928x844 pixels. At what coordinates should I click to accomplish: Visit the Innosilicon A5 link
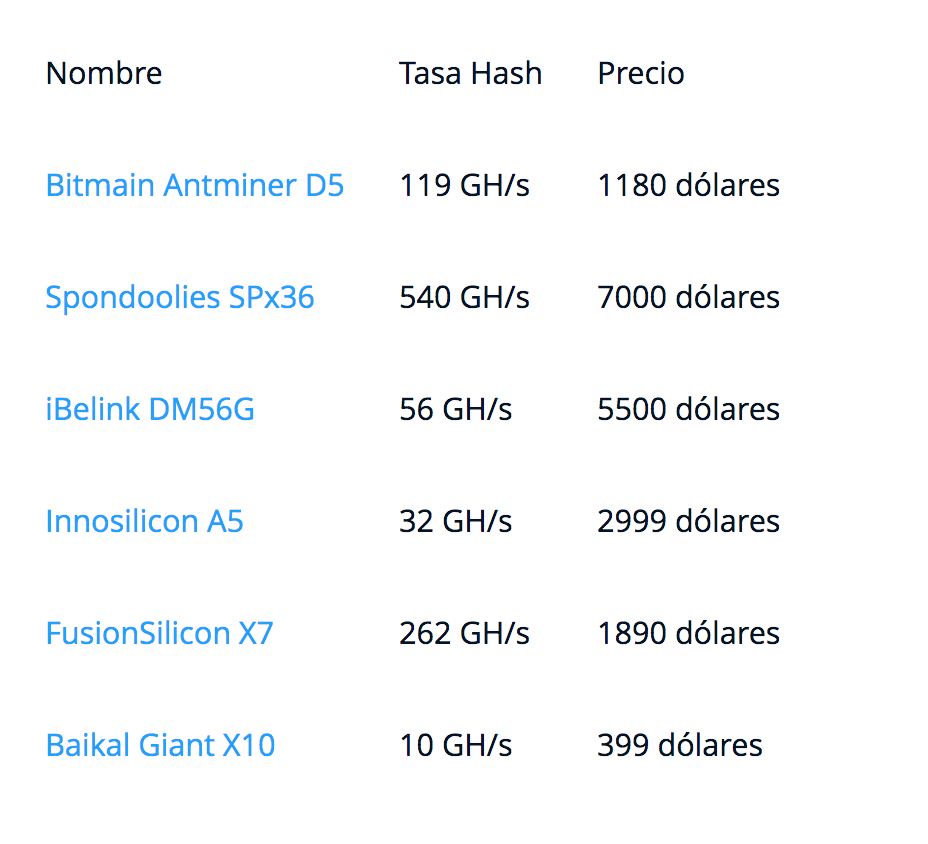[144, 521]
